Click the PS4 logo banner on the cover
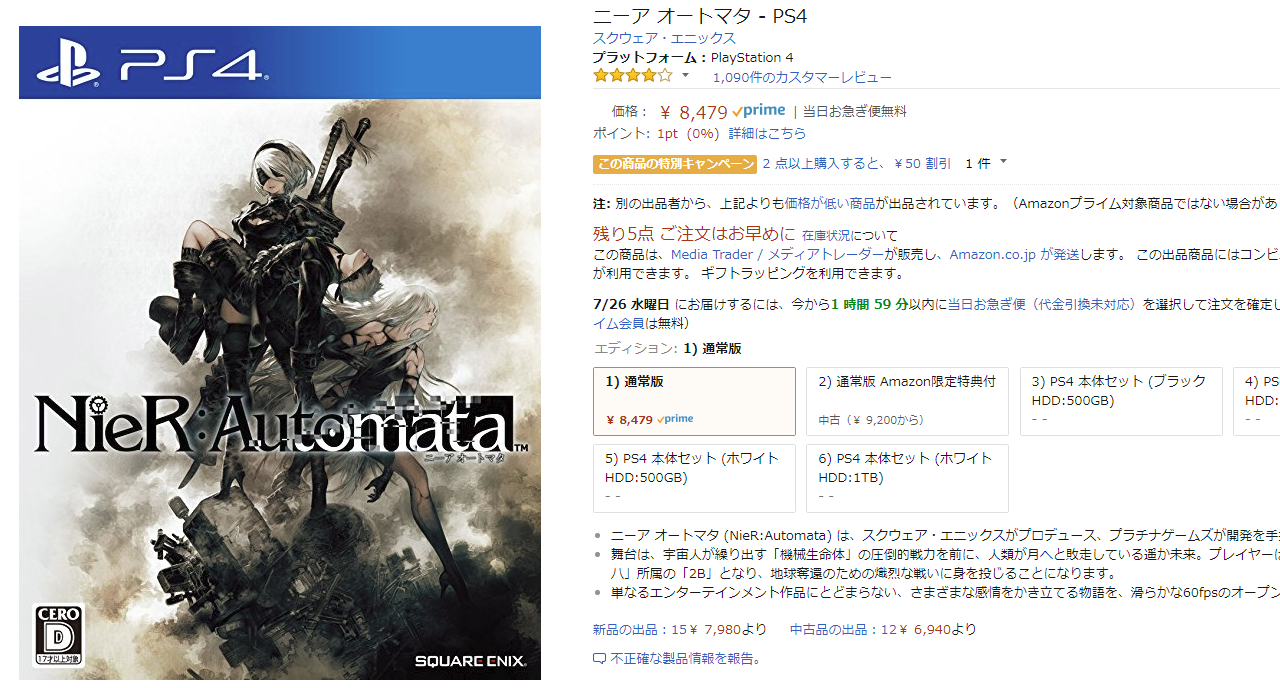 (280, 62)
